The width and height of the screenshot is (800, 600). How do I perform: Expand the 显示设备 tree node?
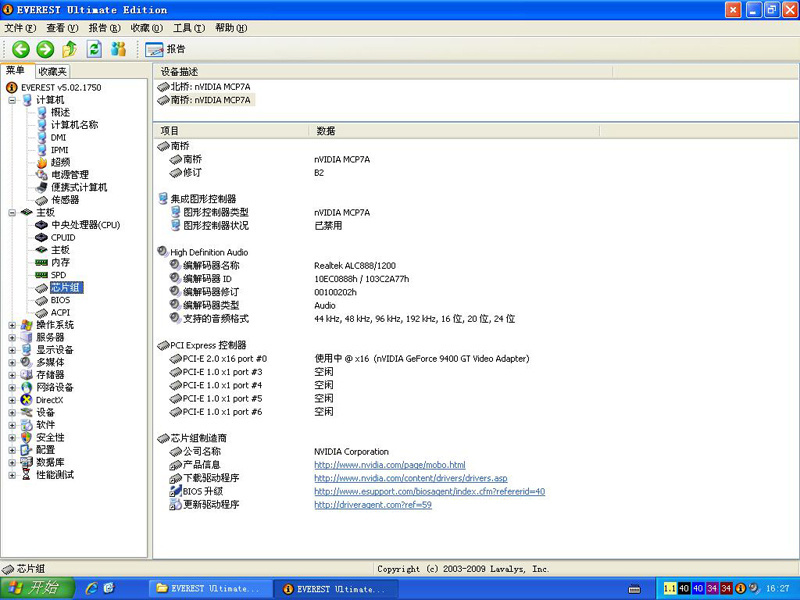[12, 350]
